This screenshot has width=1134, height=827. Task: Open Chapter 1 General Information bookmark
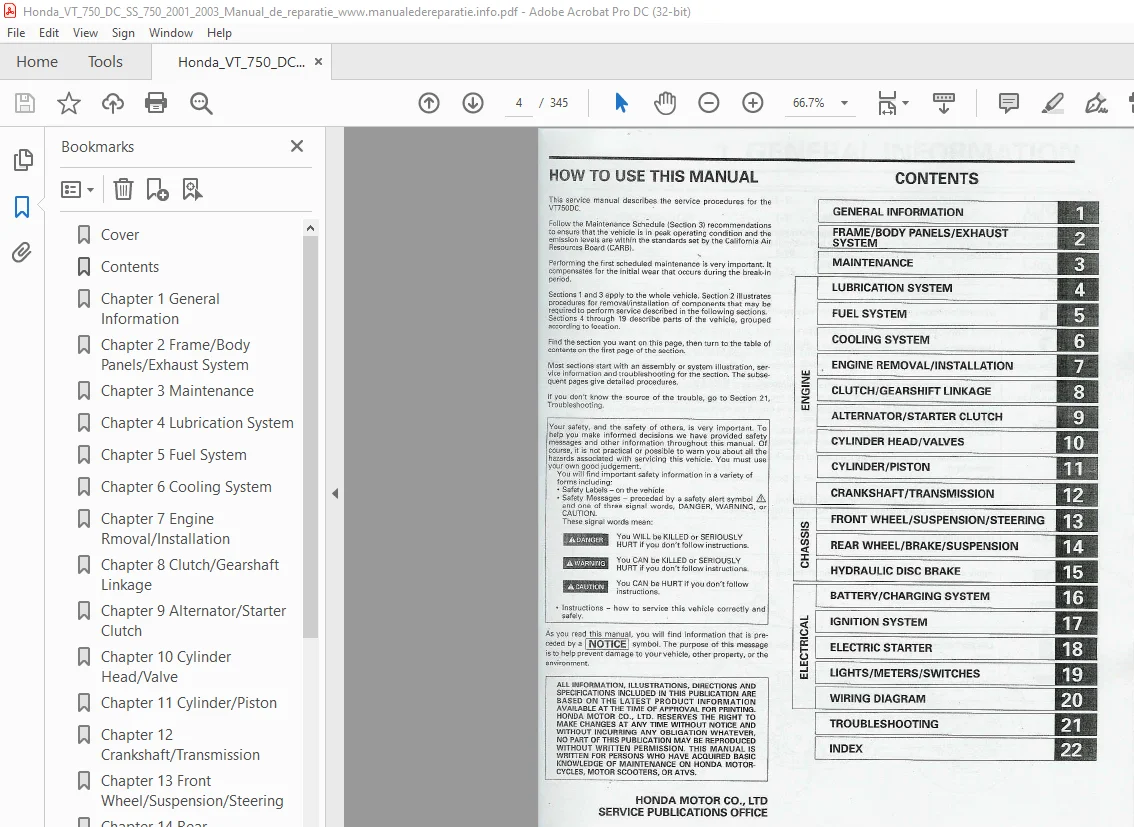tap(160, 309)
